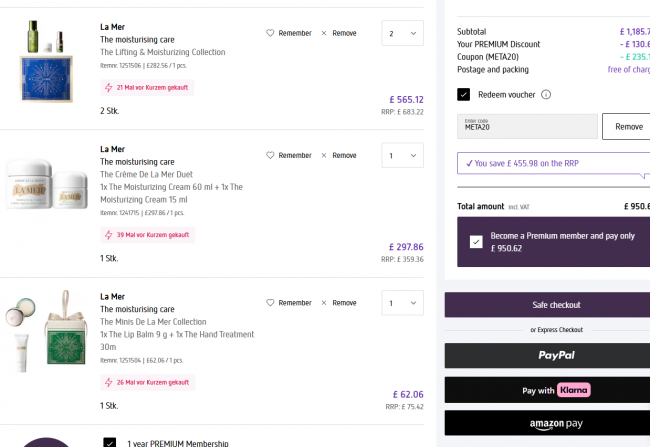650x447 pixels.
Task: Uncheck the Redeem voucher checkbox
Action: tap(464, 94)
